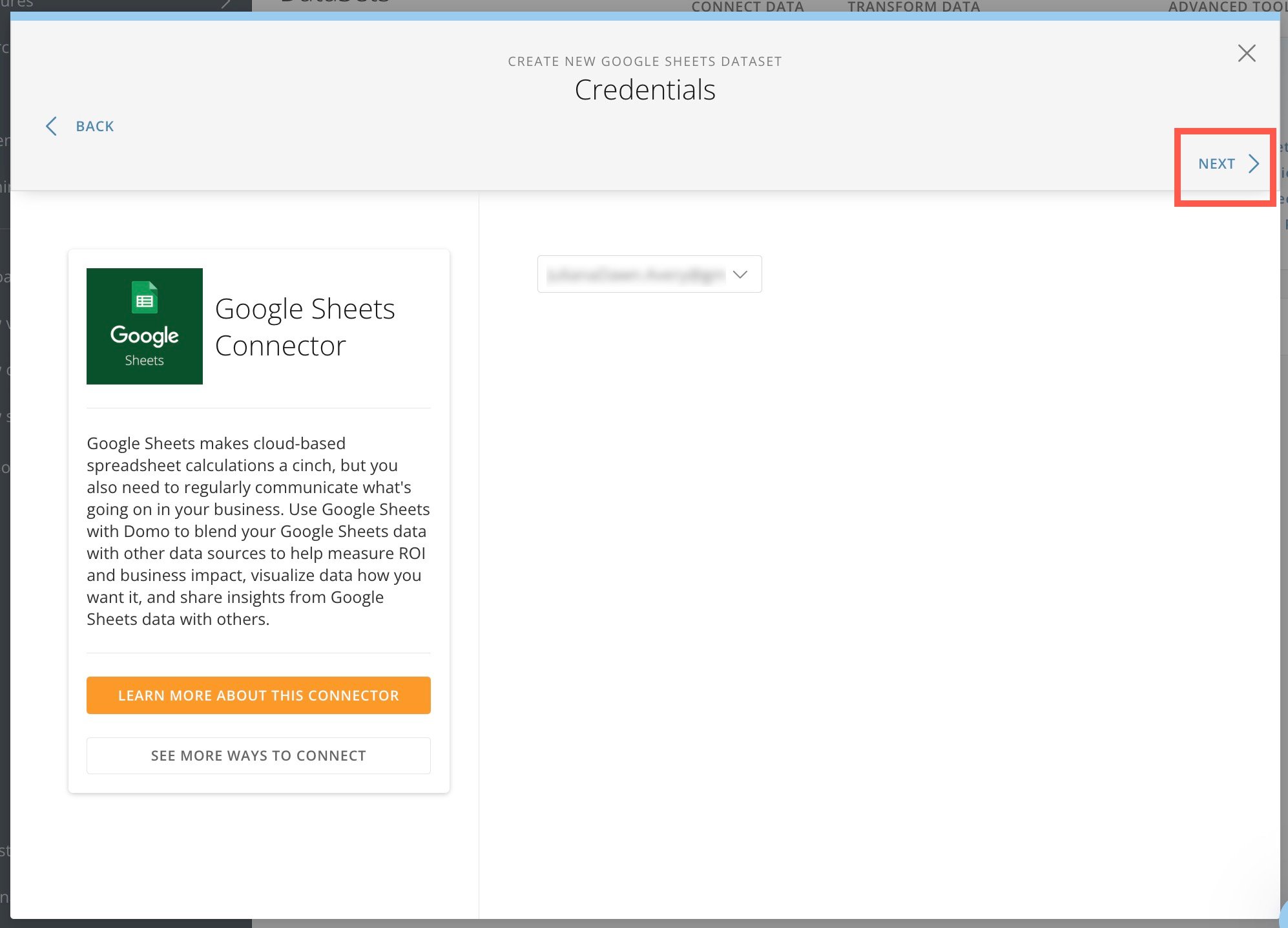This screenshot has width=1288, height=928.
Task: Click the Google Sheets logo thumbnail
Action: [x=145, y=326]
